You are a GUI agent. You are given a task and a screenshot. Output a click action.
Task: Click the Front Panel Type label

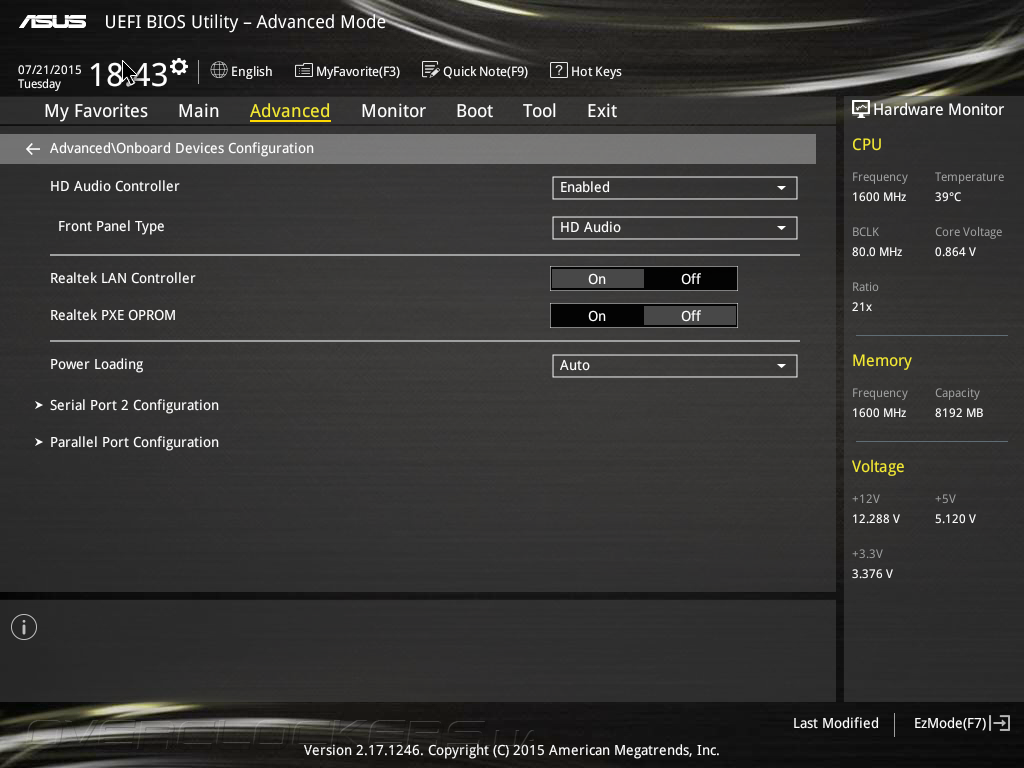[x=111, y=227]
